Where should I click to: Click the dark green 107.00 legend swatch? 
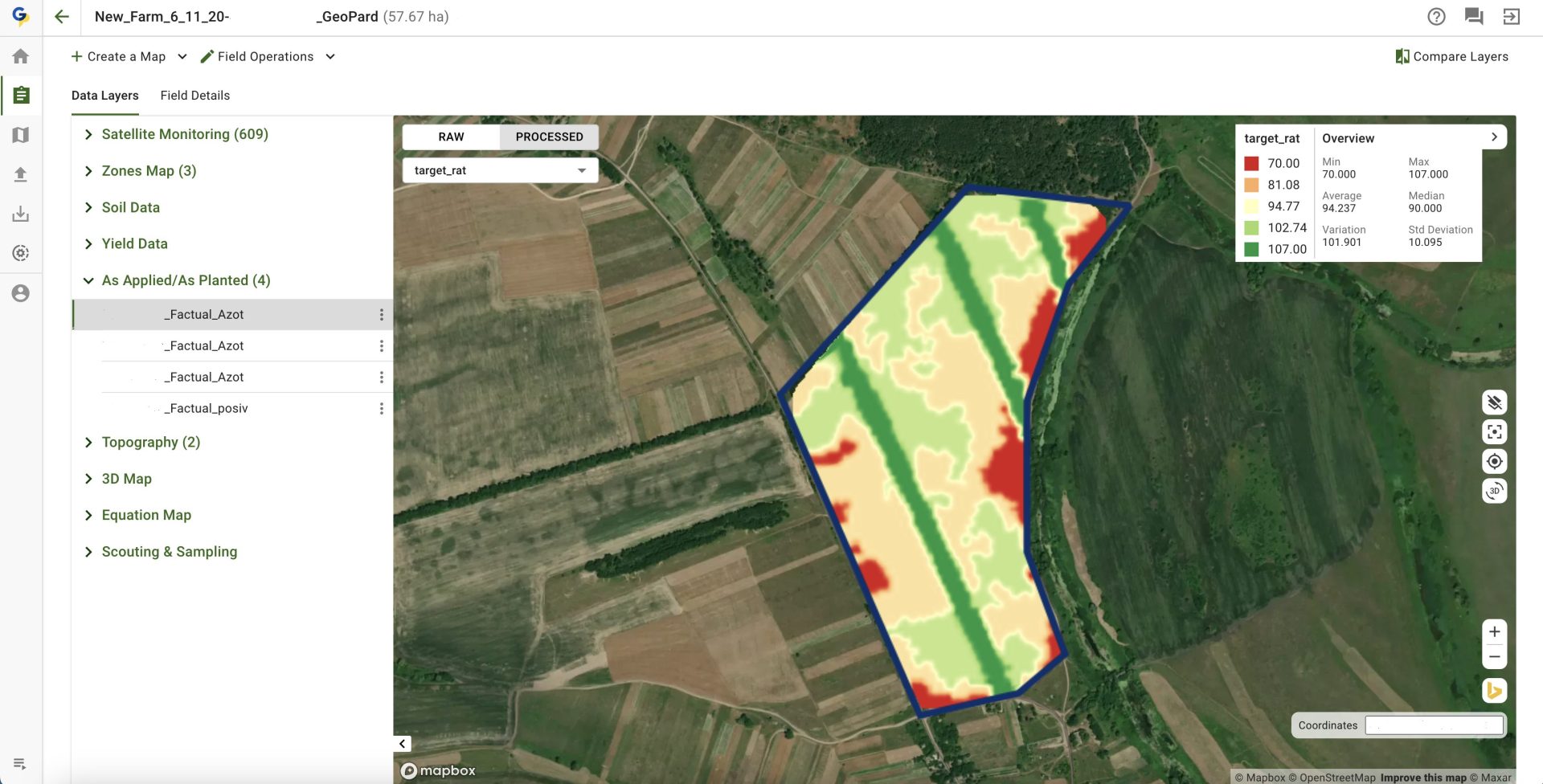[x=1251, y=249]
